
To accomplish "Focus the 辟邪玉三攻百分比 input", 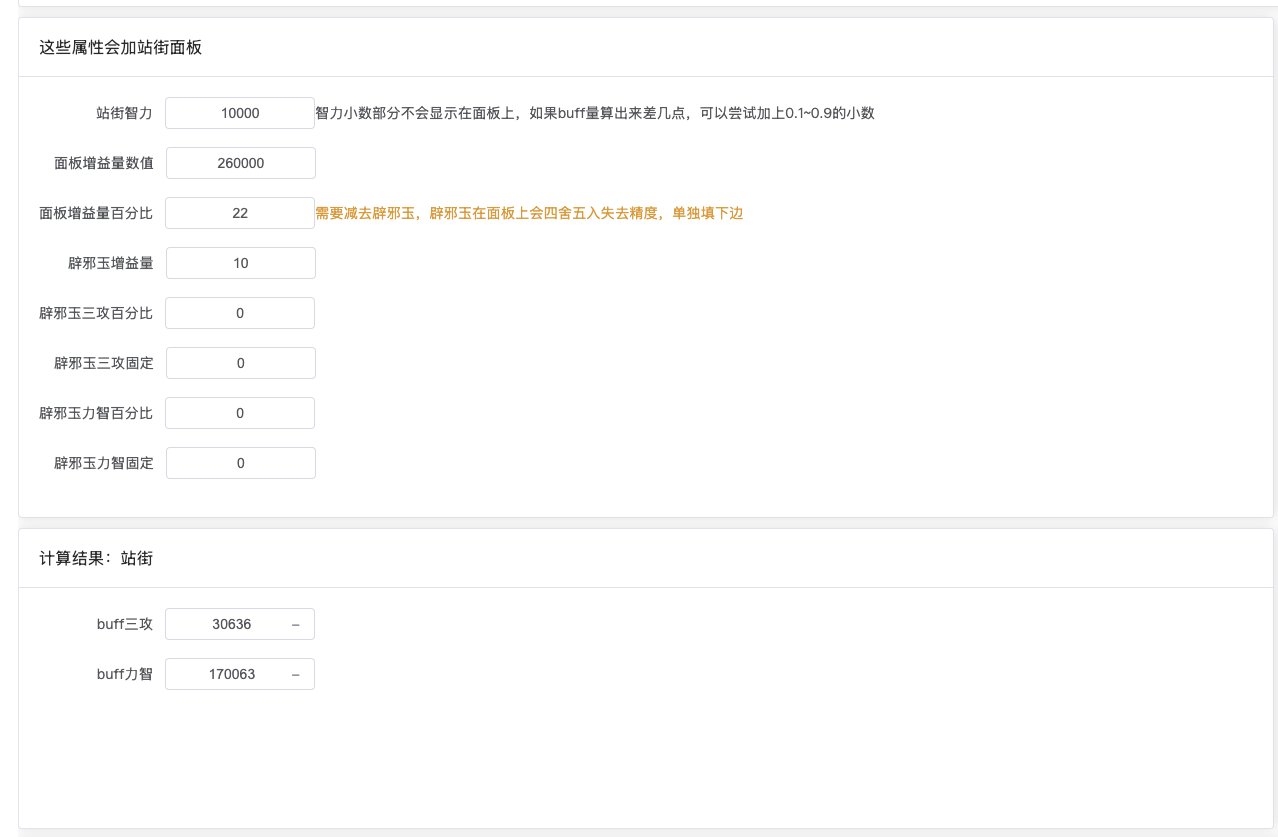I will point(240,313).
